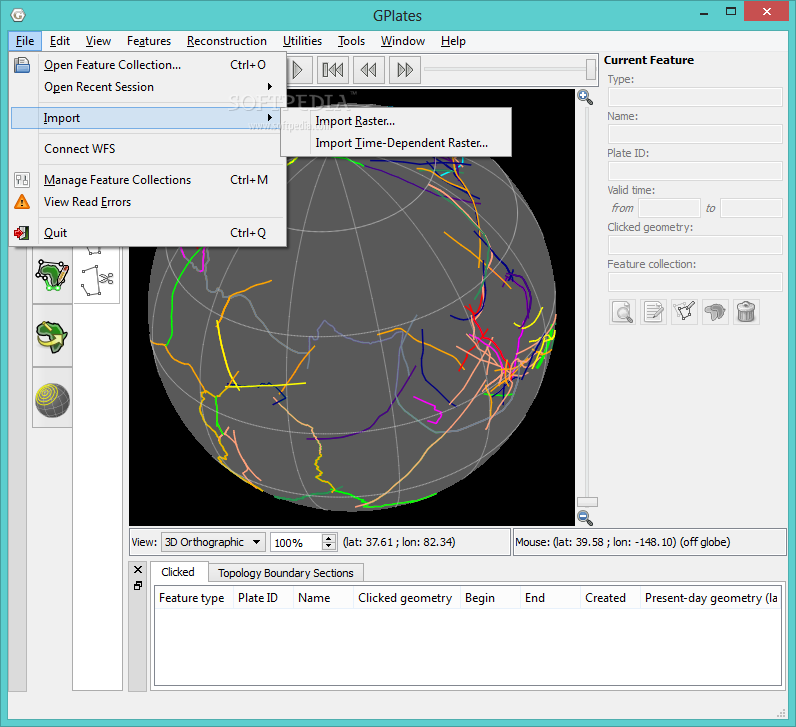Click the Type field in Current Feature
Screen dimensions: 796x727
point(694,97)
